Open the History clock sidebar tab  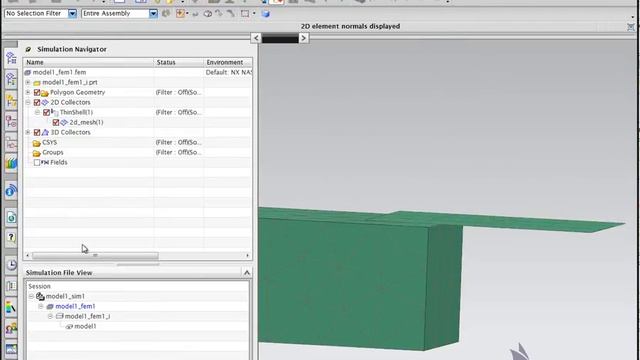pos(11,264)
